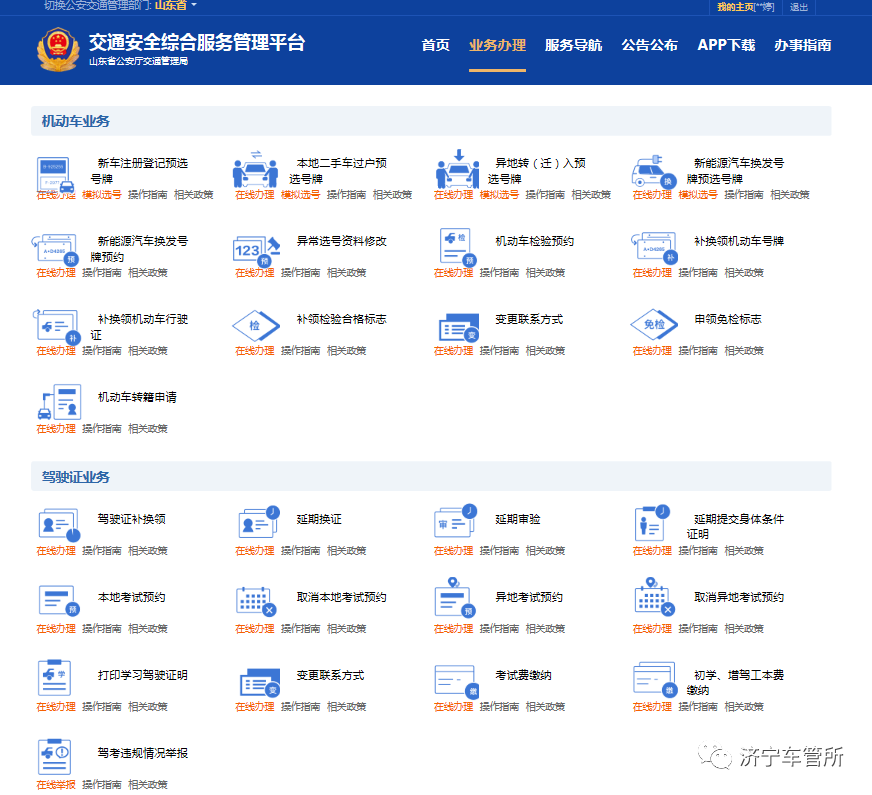This screenshot has height=795, width=872.
Task: Click the 新能源汽车换发号牌预选号牌 icon
Action: (653, 172)
